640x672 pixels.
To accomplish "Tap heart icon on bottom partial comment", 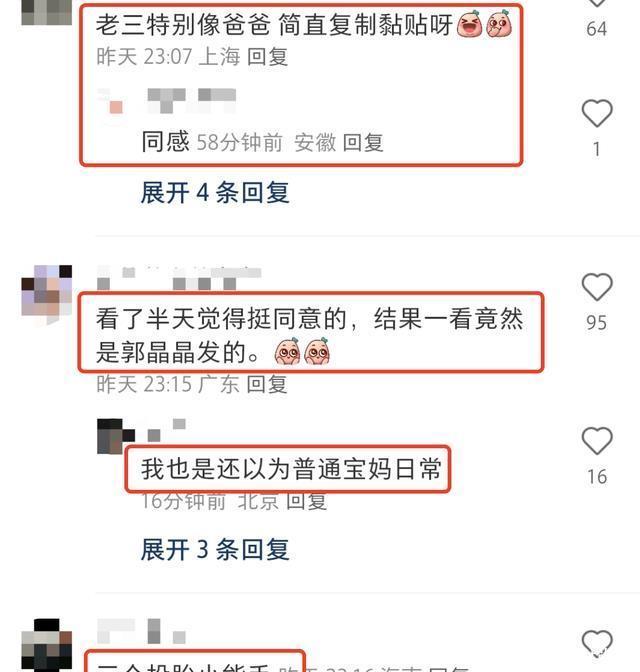I will coord(597,643).
